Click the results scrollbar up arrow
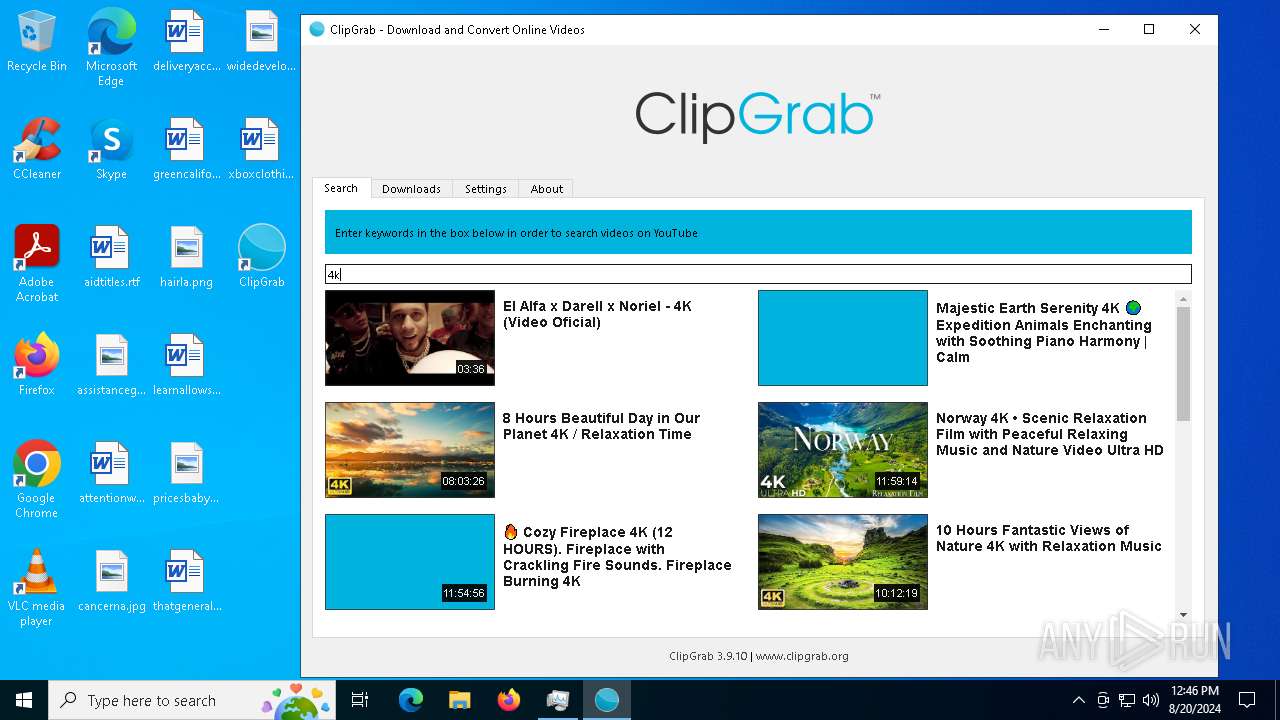 (1183, 298)
